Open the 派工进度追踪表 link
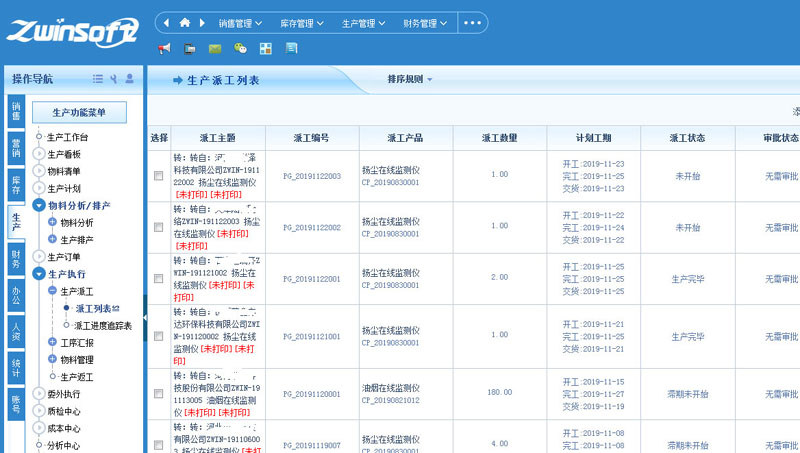The image size is (800, 453). [x=103, y=325]
